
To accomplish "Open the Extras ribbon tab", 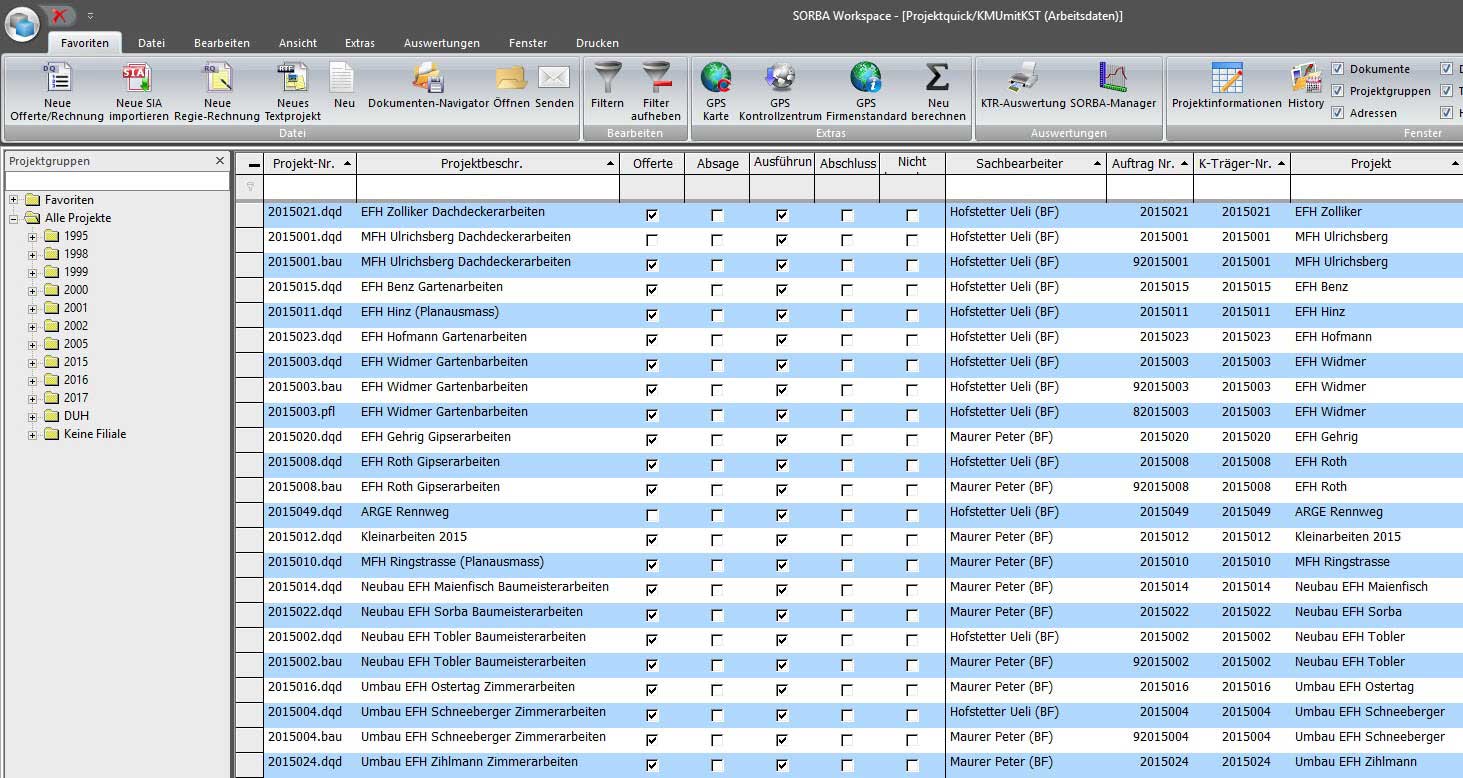I will tap(360, 43).
